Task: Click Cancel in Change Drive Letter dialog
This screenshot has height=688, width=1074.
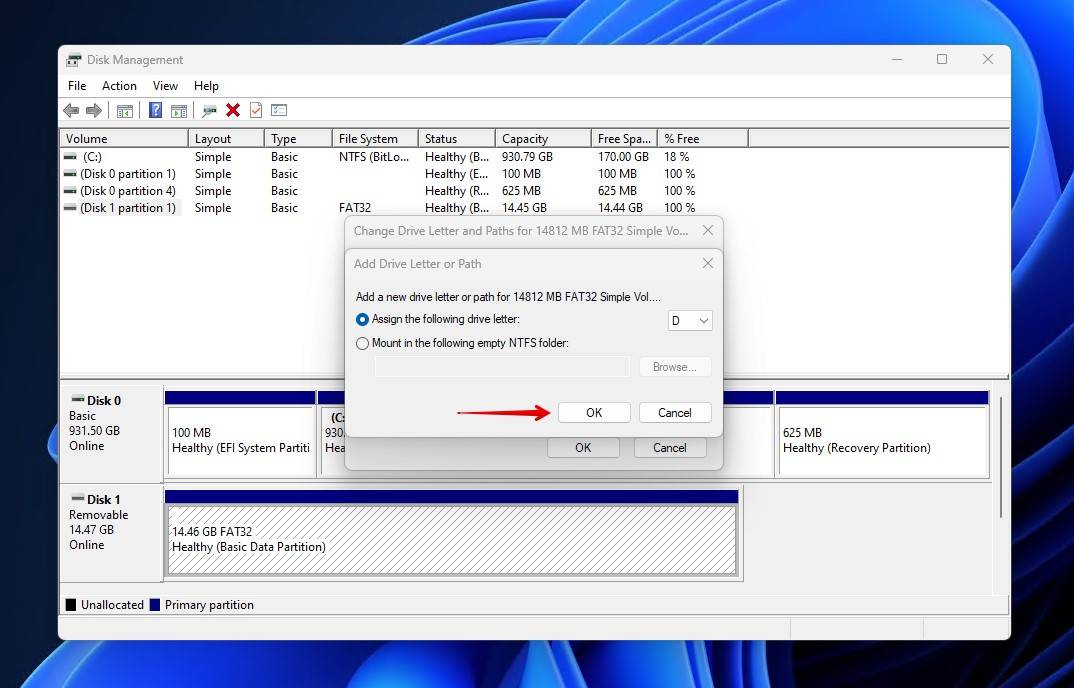Action: coord(669,447)
